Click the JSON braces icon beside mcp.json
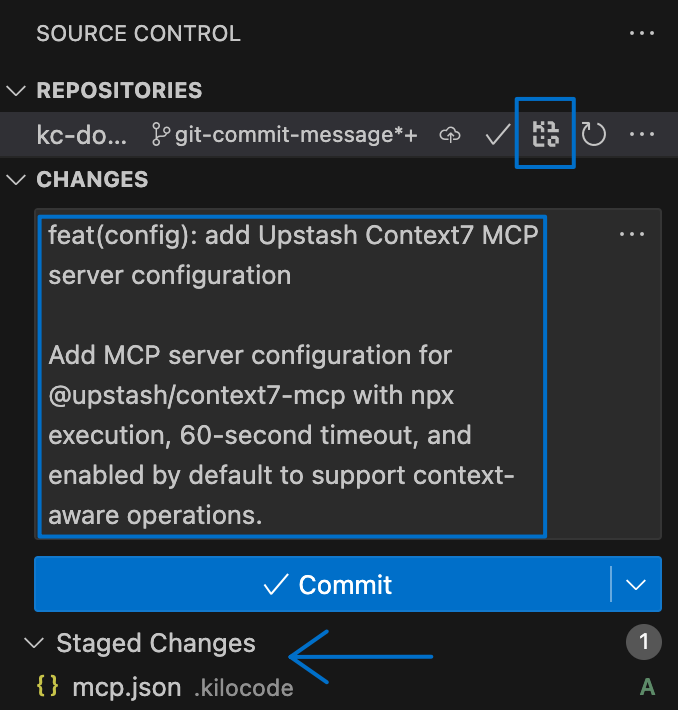The width and height of the screenshot is (678, 710). [x=47, y=687]
